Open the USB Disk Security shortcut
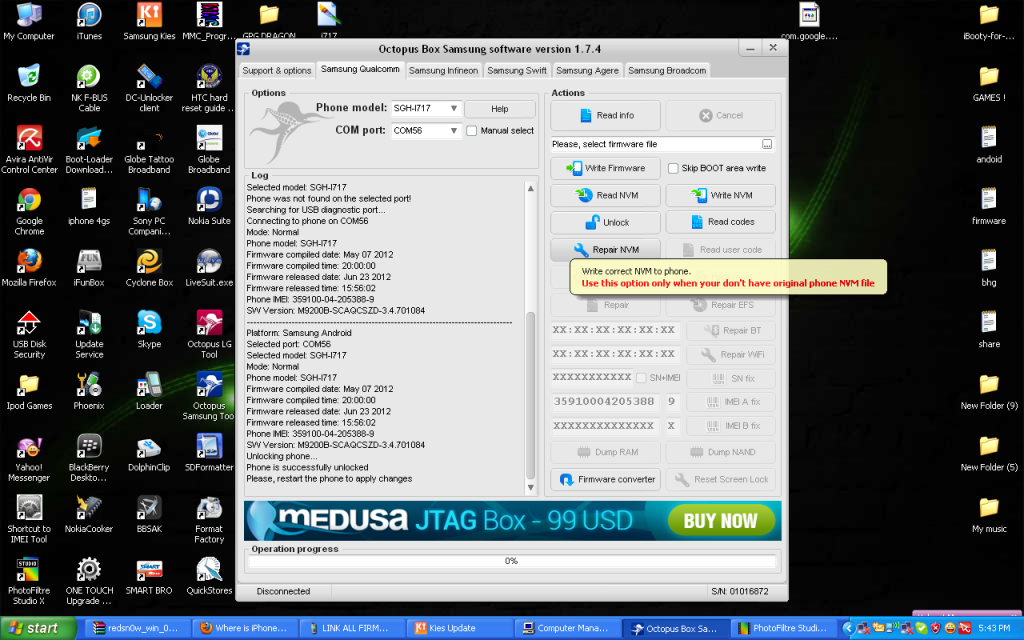The width and height of the screenshot is (1024, 640). [29, 334]
